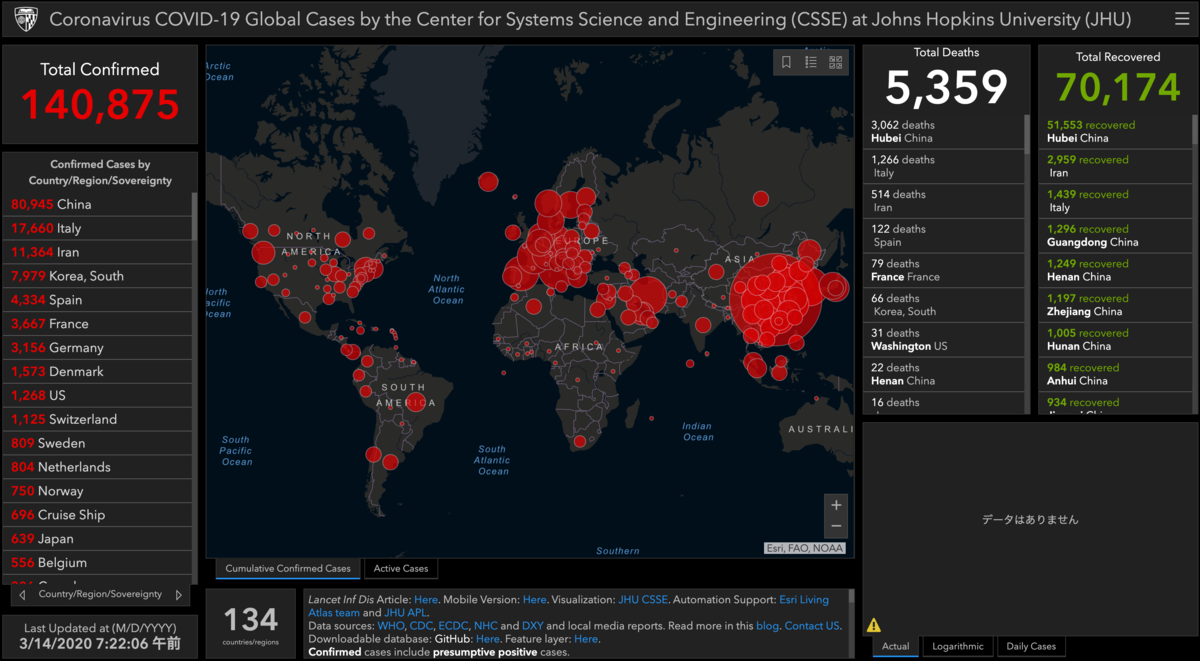Viewport: 1200px width, 661px height.
Task: Switch to Active Cases tab
Action: pos(401,568)
